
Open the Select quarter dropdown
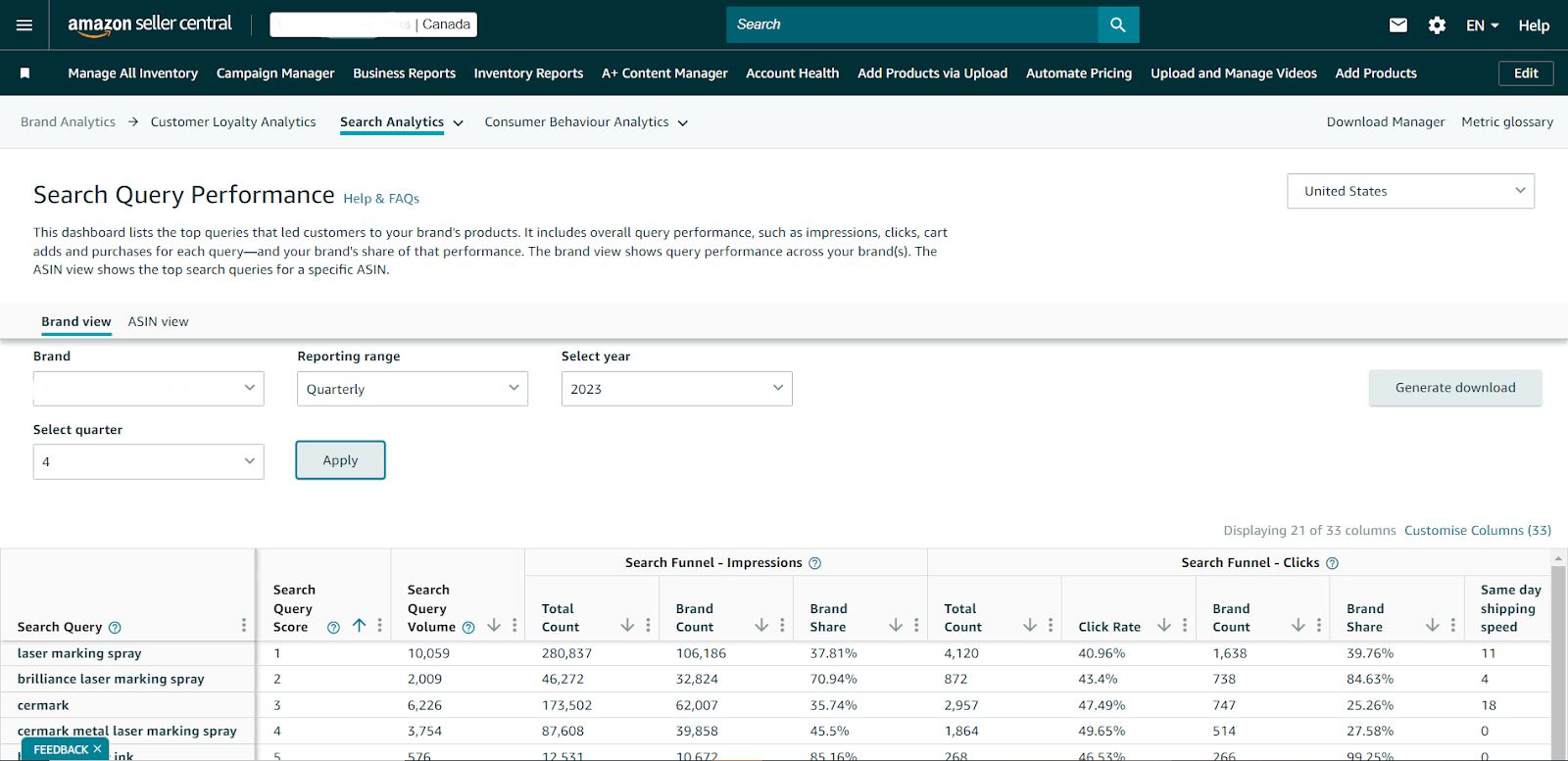(x=149, y=461)
